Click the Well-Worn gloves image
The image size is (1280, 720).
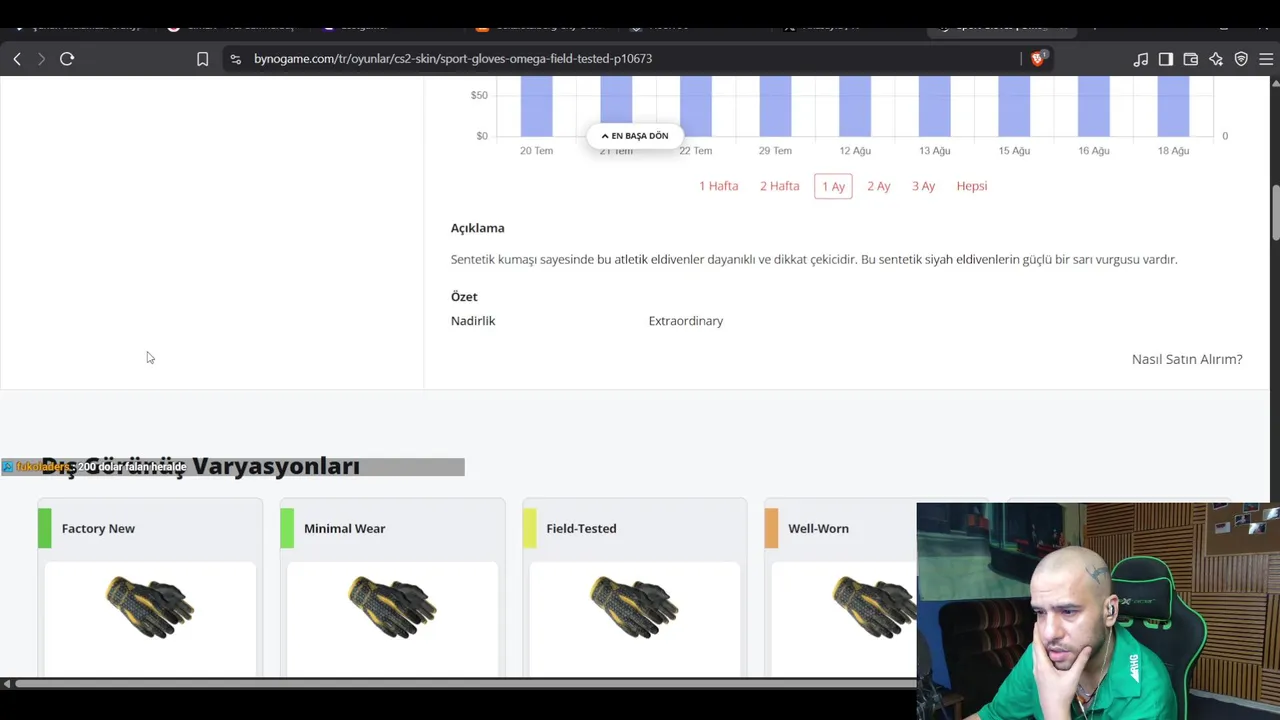[x=874, y=607]
